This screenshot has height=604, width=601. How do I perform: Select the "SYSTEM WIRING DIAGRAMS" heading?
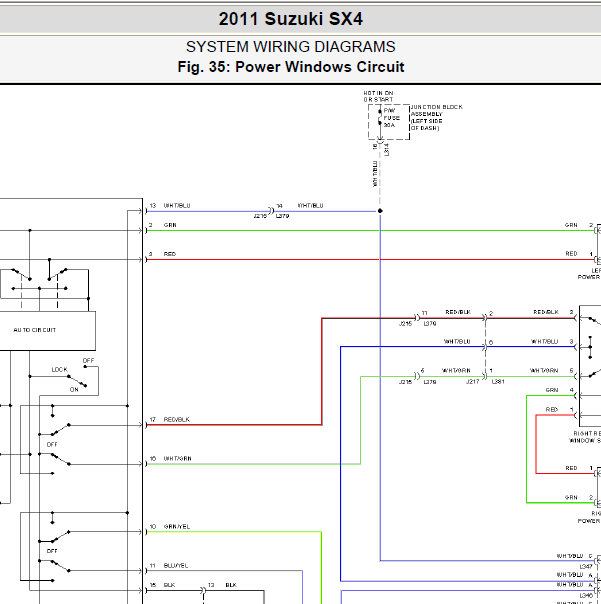(x=290, y=47)
